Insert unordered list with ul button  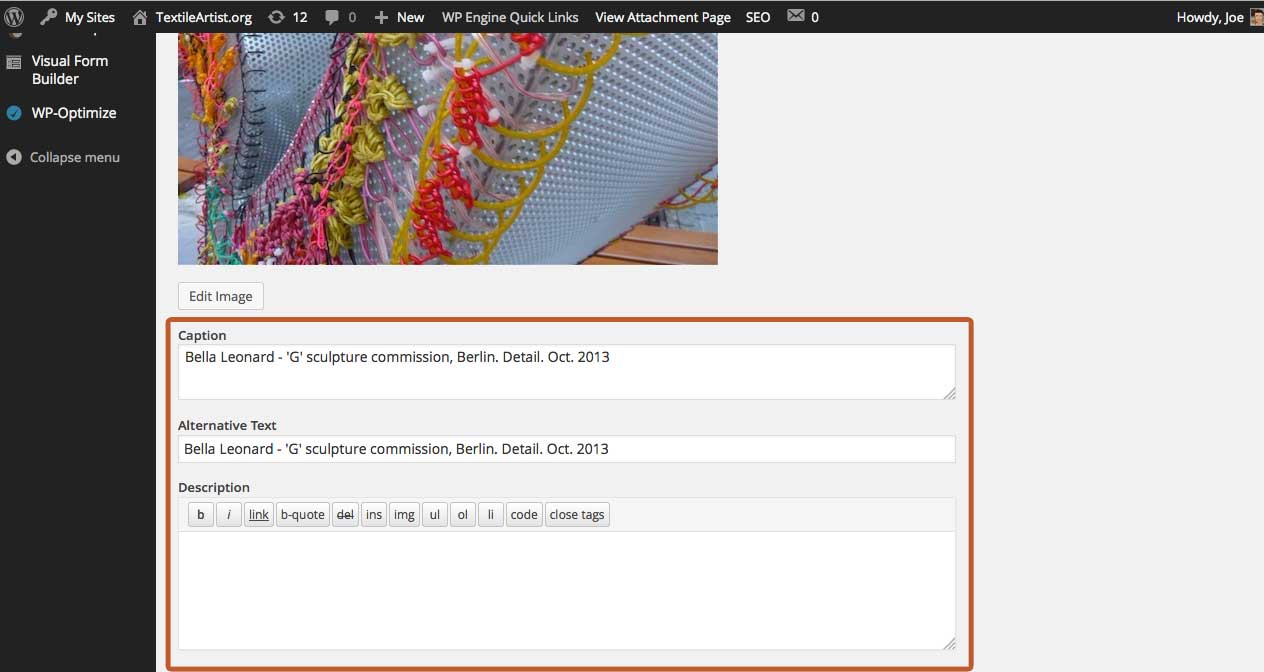(435, 515)
